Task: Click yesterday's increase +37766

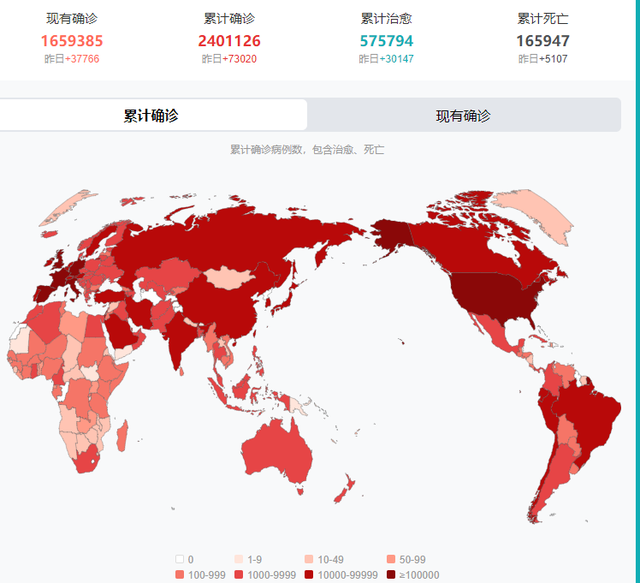Action: (x=82, y=59)
